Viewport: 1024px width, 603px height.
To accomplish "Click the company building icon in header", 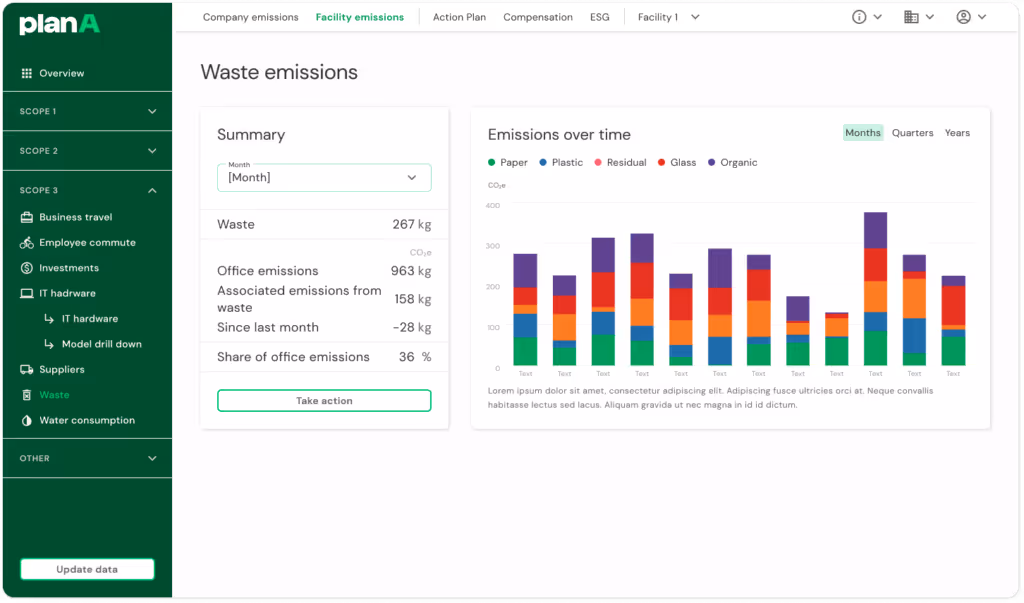I will 911,17.
